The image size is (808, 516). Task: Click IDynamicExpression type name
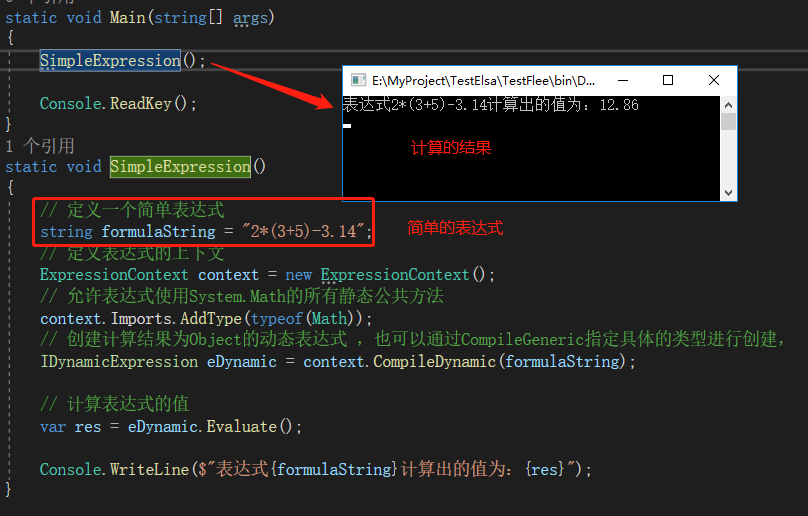[x=119, y=362]
